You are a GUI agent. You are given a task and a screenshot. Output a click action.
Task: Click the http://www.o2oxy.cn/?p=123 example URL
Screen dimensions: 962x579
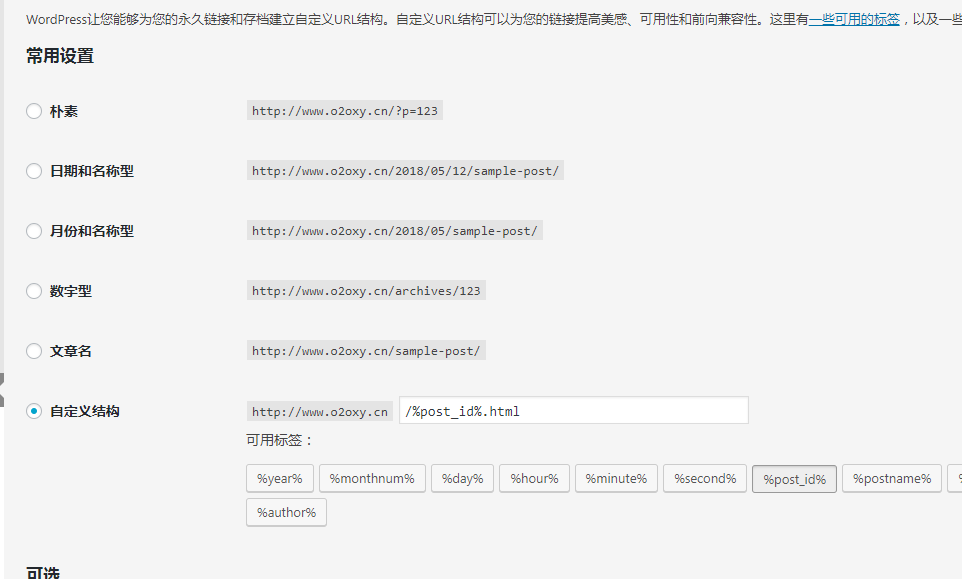click(x=345, y=111)
